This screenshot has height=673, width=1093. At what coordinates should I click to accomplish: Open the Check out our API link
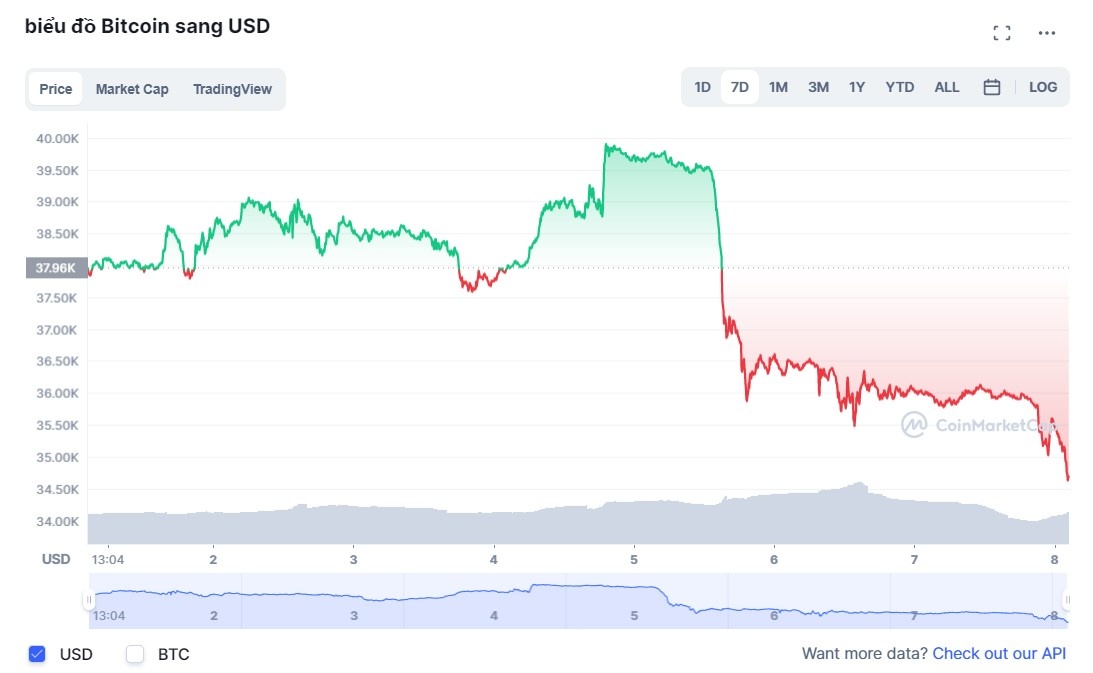[999, 653]
